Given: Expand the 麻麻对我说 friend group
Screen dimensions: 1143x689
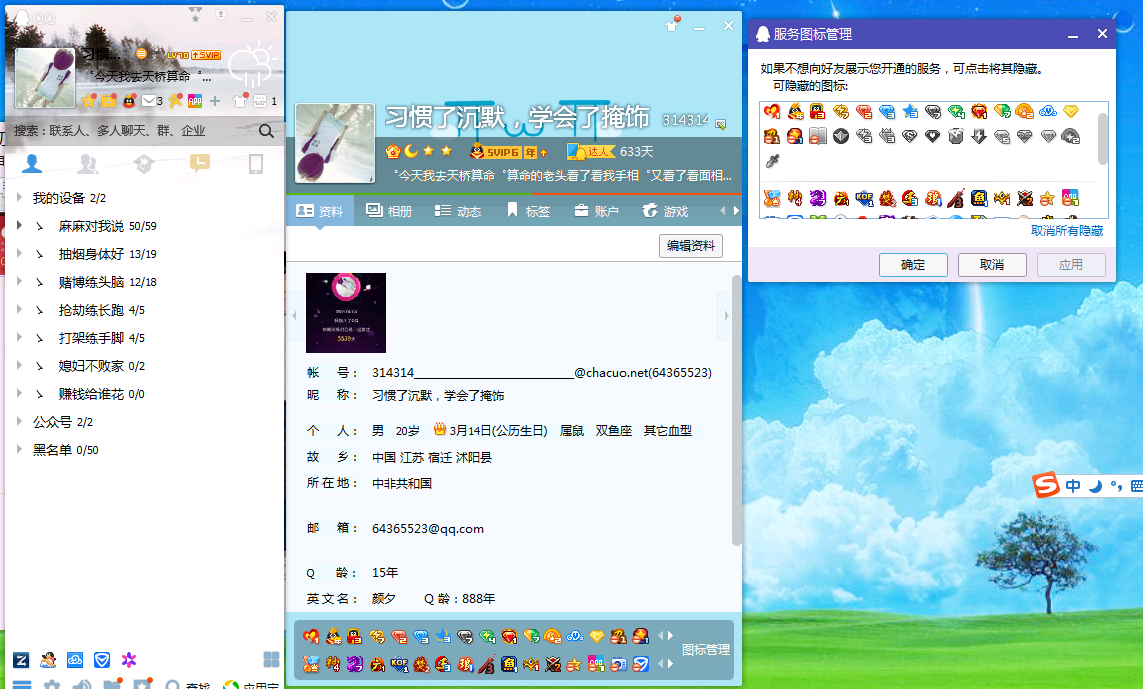Looking at the screenshot, I should coord(20,225).
